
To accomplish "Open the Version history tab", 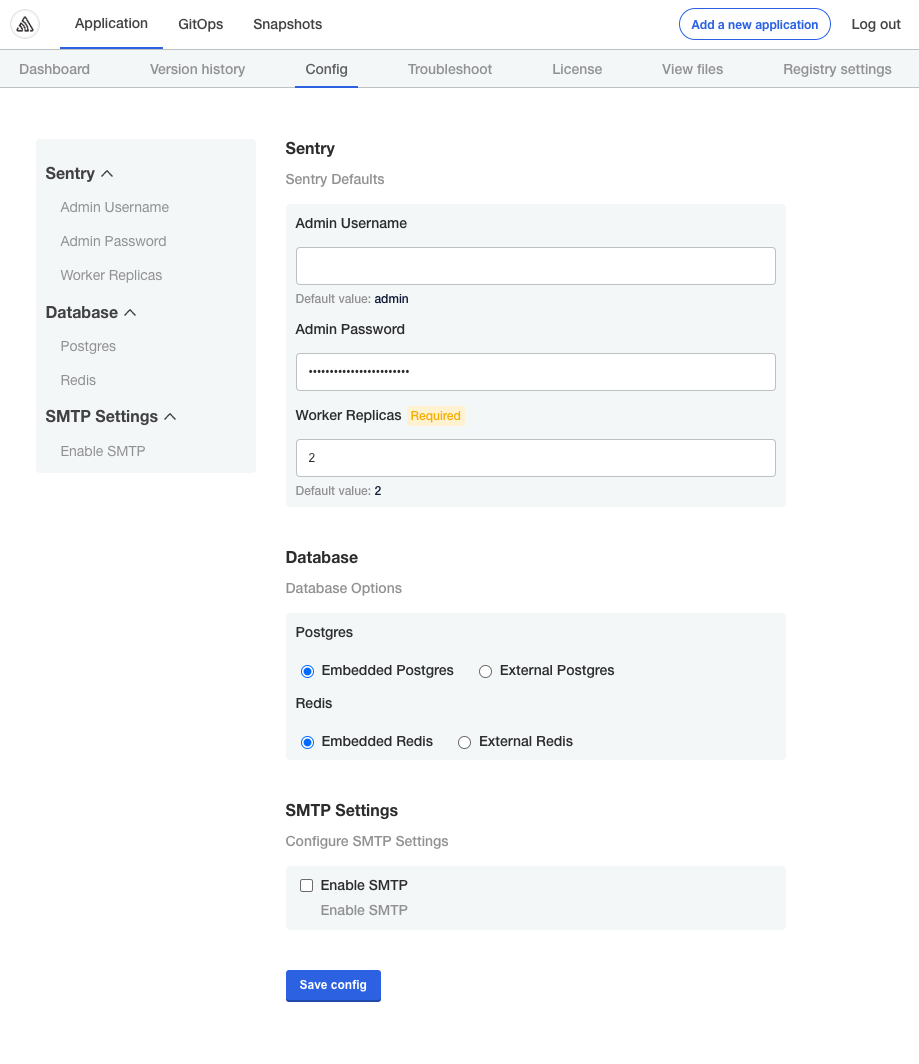I will (x=197, y=69).
